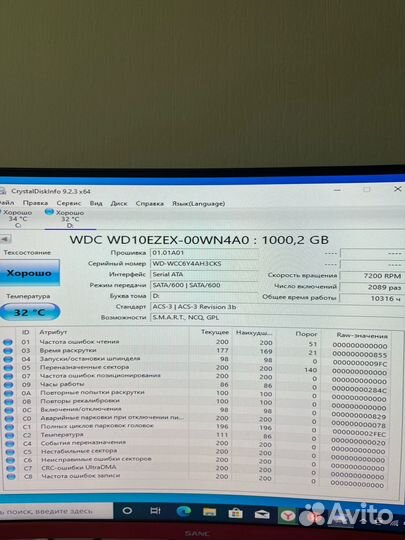Open Cortana circle icon on taskbar

click(127, 511)
